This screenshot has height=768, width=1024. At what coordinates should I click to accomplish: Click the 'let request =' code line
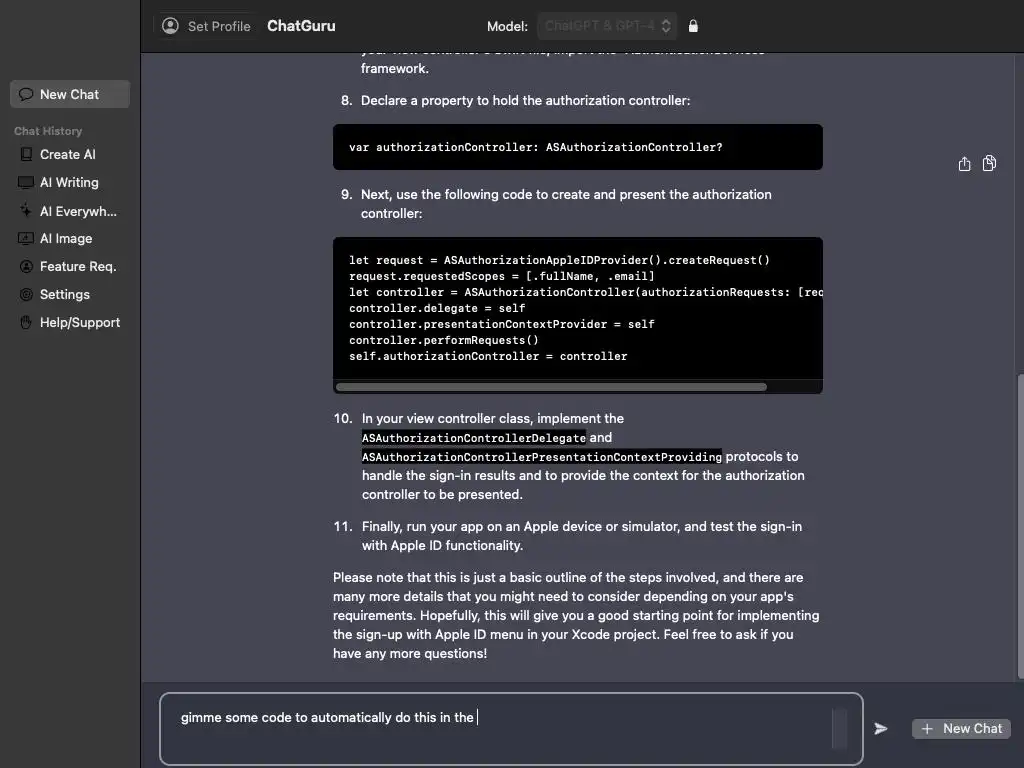tap(560, 260)
